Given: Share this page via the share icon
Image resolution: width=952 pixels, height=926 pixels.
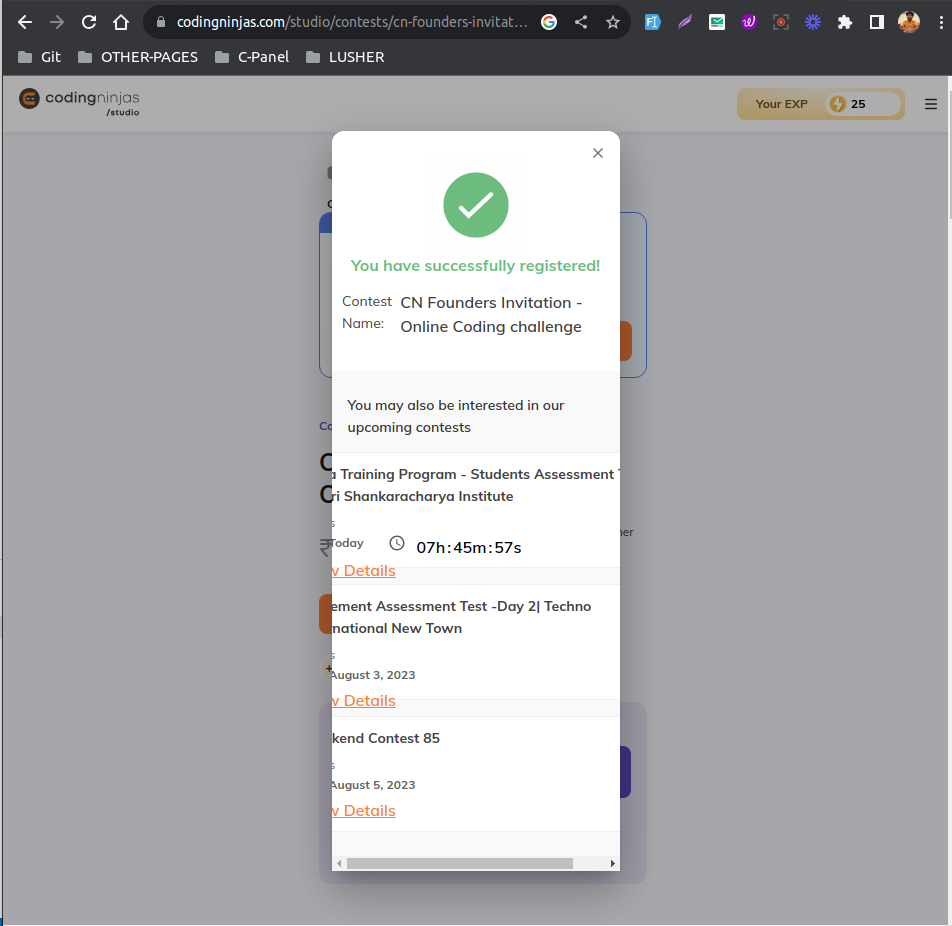Looking at the screenshot, I should coord(581,22).
